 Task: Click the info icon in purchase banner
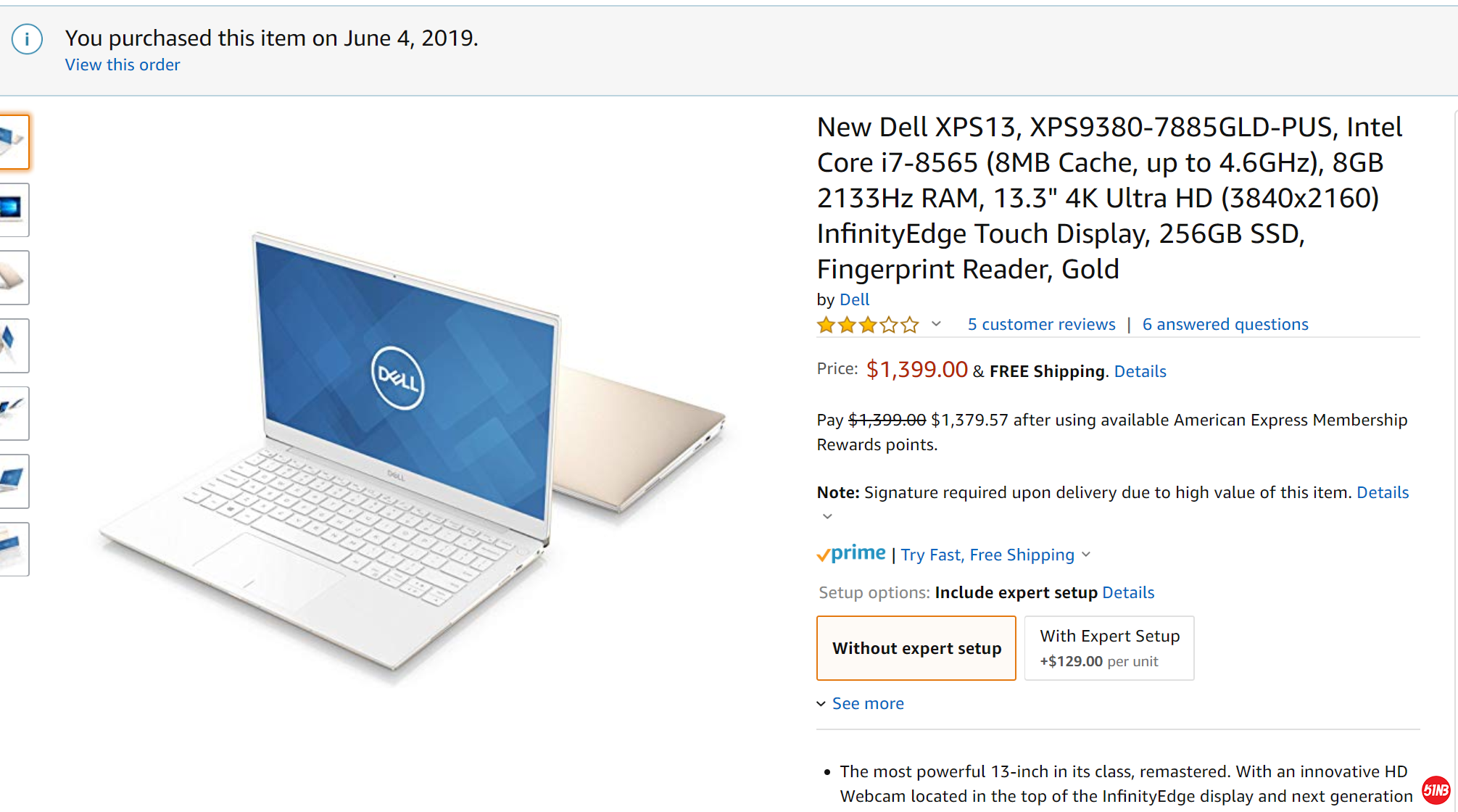click(27, 39)
